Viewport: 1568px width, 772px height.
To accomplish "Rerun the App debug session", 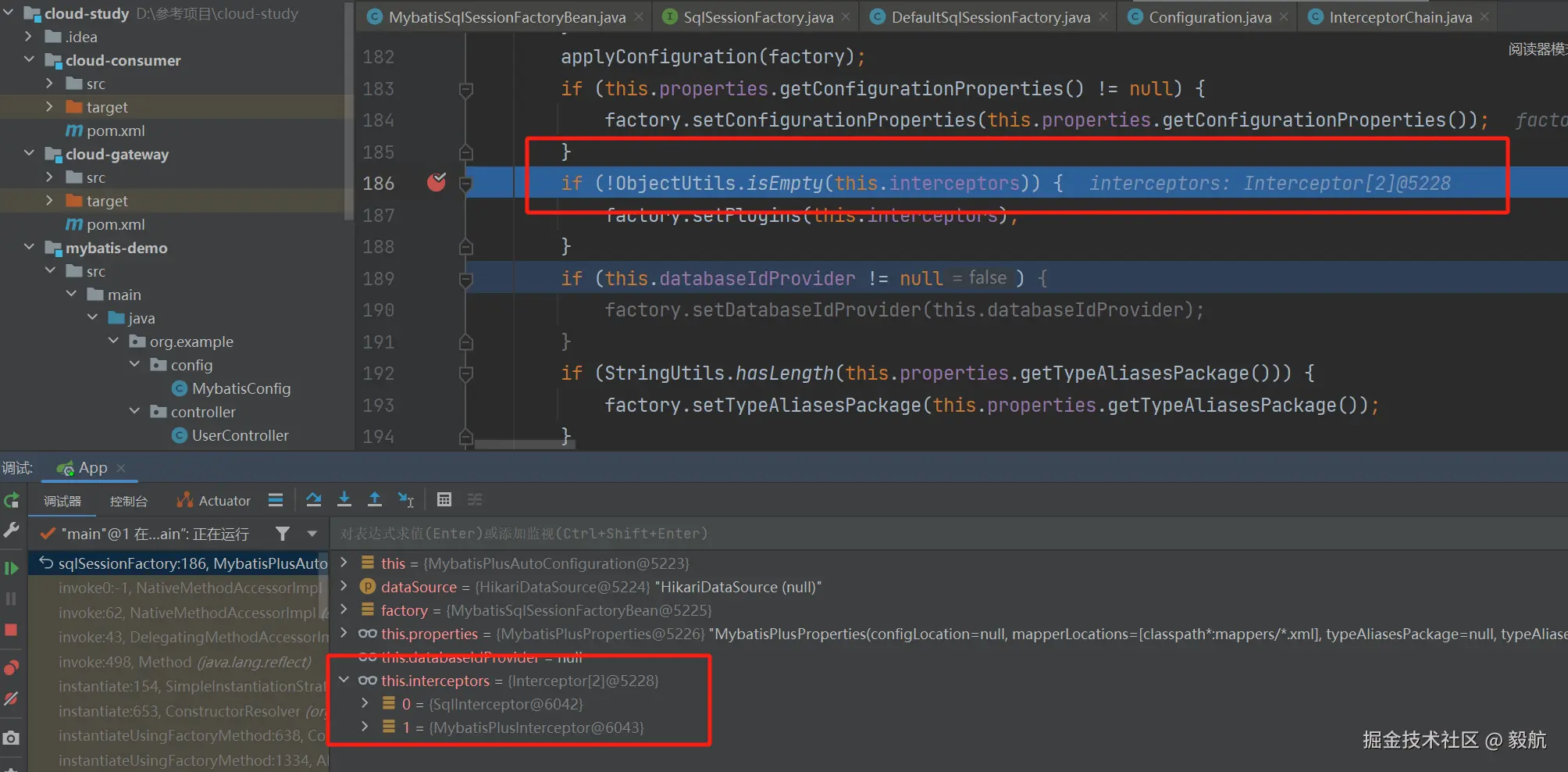I will pos(12,500).
